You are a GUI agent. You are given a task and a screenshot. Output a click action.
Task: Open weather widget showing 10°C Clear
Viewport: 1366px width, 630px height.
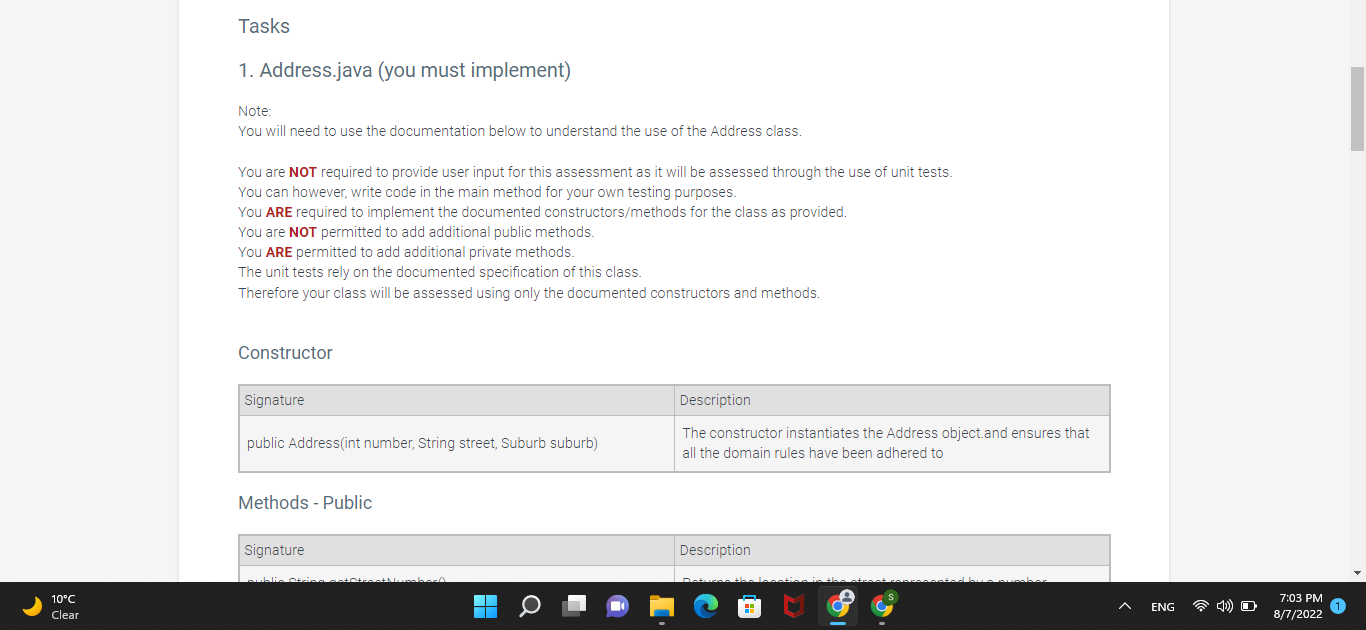coord(50,606)
